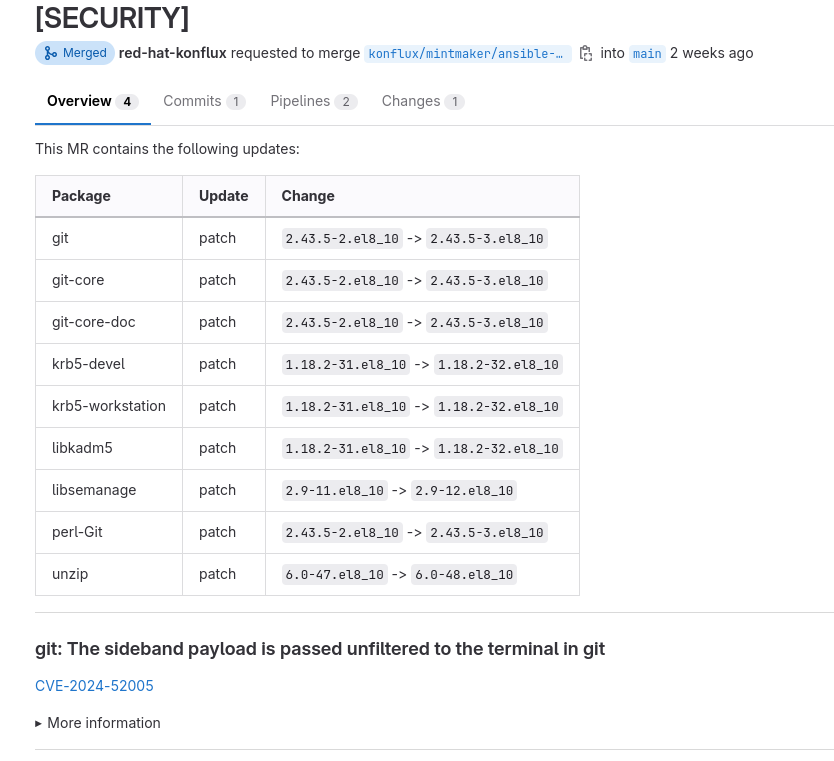Screen dimensions: 834x761
Task: Click the libsemanage new version 2.9-12.el8_10
Action: (464, 490)
